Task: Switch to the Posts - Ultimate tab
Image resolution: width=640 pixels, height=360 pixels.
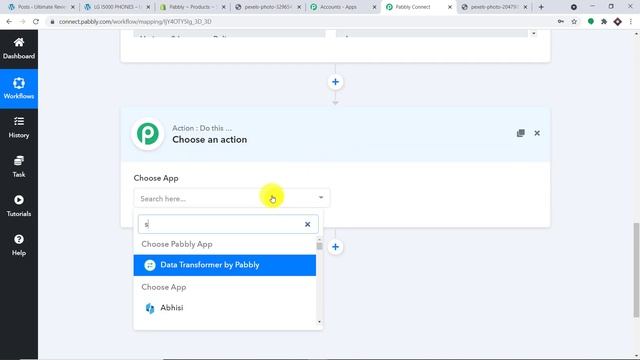Action: pos(41,7)
